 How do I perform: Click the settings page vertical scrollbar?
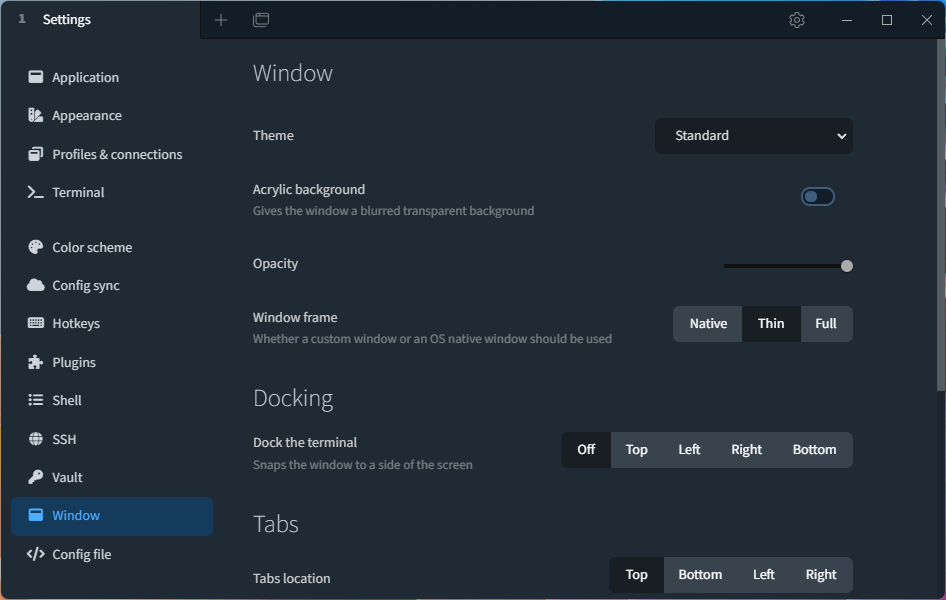click(x=940, y=230)
